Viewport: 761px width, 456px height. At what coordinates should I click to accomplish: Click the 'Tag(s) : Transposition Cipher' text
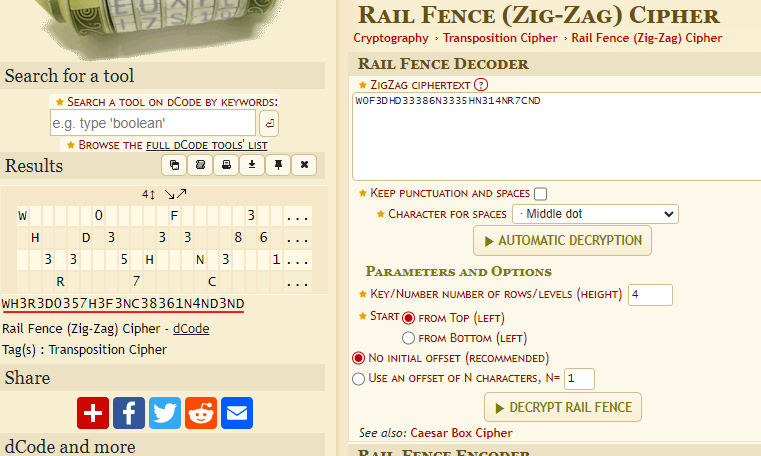coord(84,350)
